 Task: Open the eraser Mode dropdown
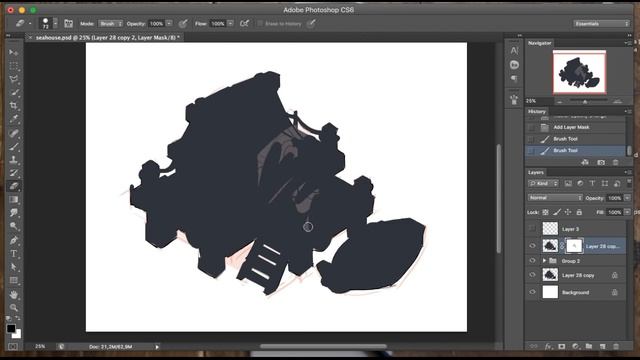[x=110, y=24]
